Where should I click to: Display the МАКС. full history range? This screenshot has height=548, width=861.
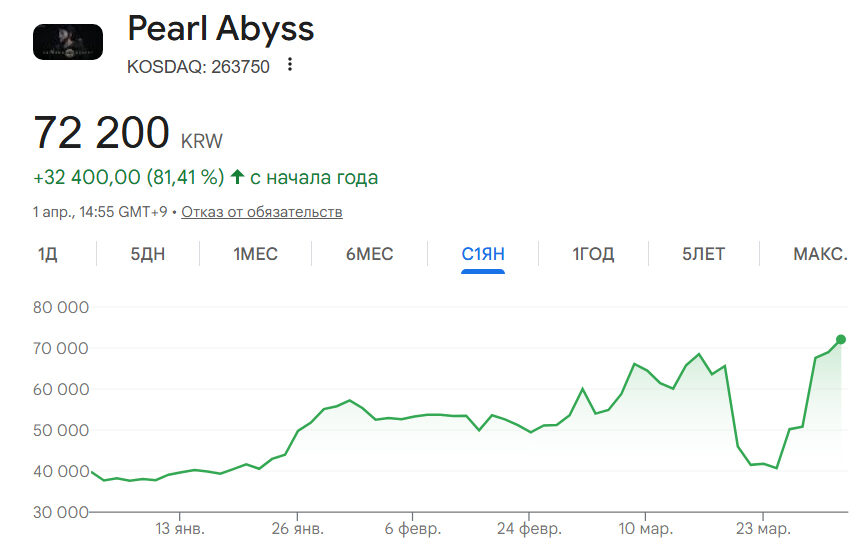click(820, 254)
